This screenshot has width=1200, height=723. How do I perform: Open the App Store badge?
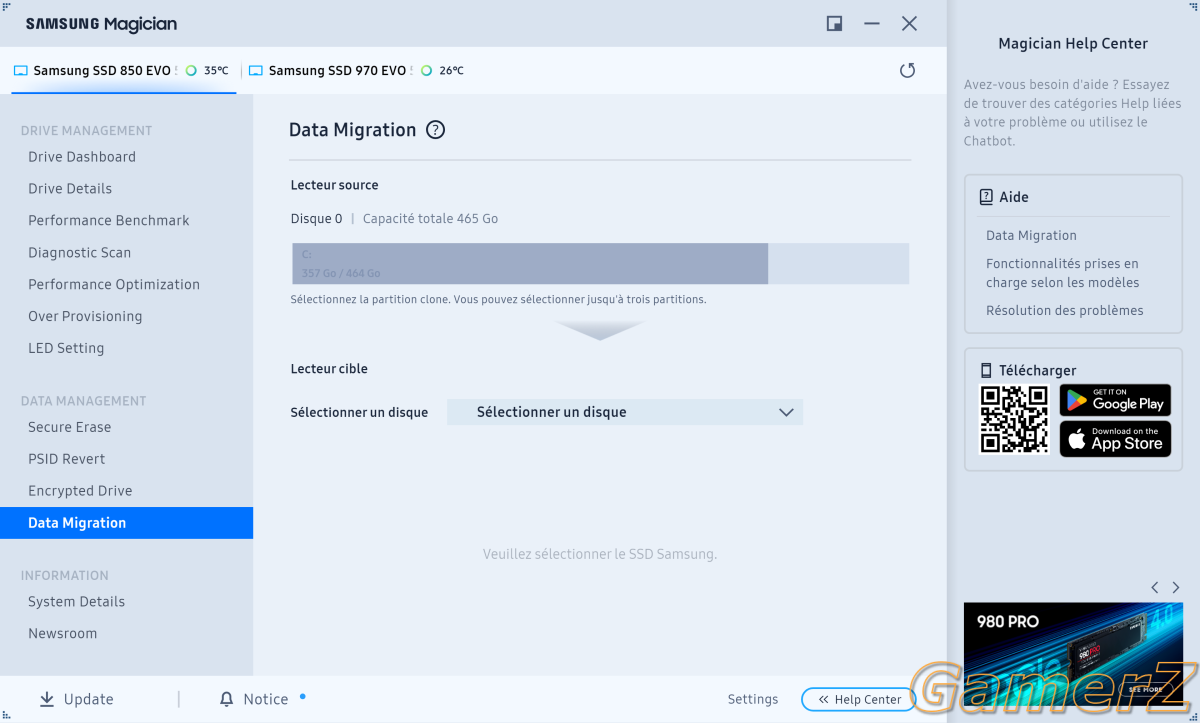tap(1115, 439)
